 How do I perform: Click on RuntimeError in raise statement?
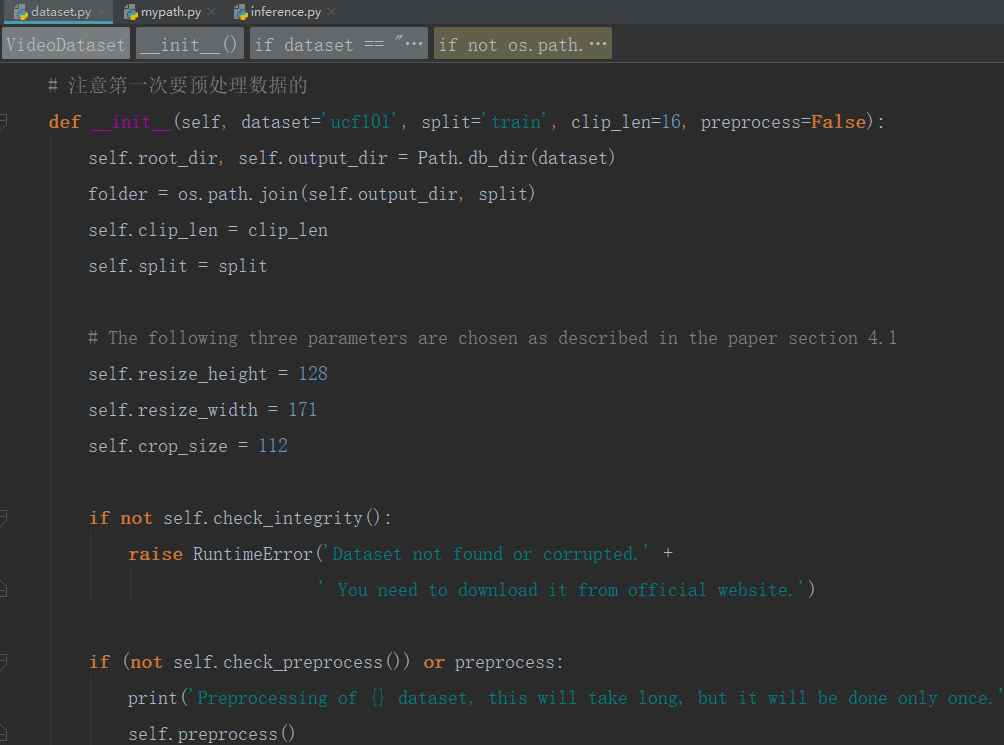[252, 554]
